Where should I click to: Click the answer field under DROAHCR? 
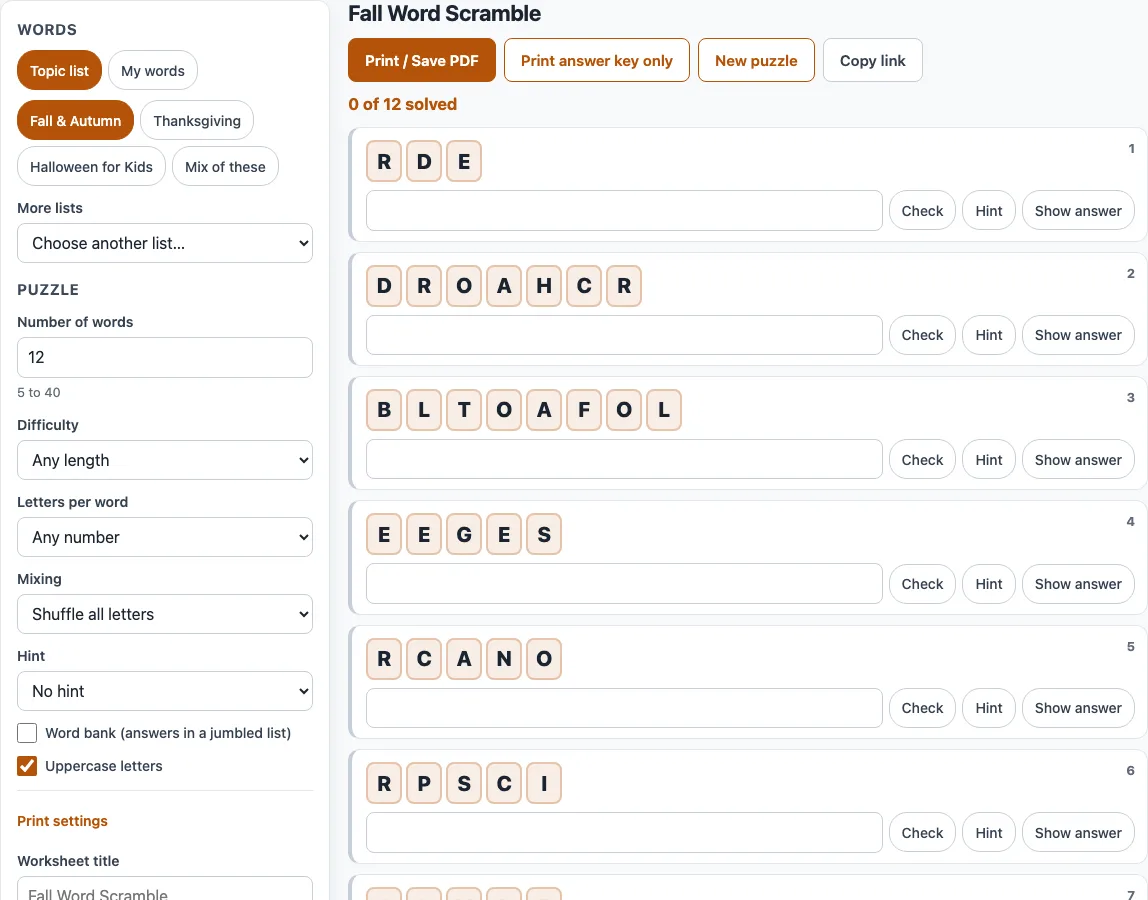pyautogui.click(x=625, y=335)
